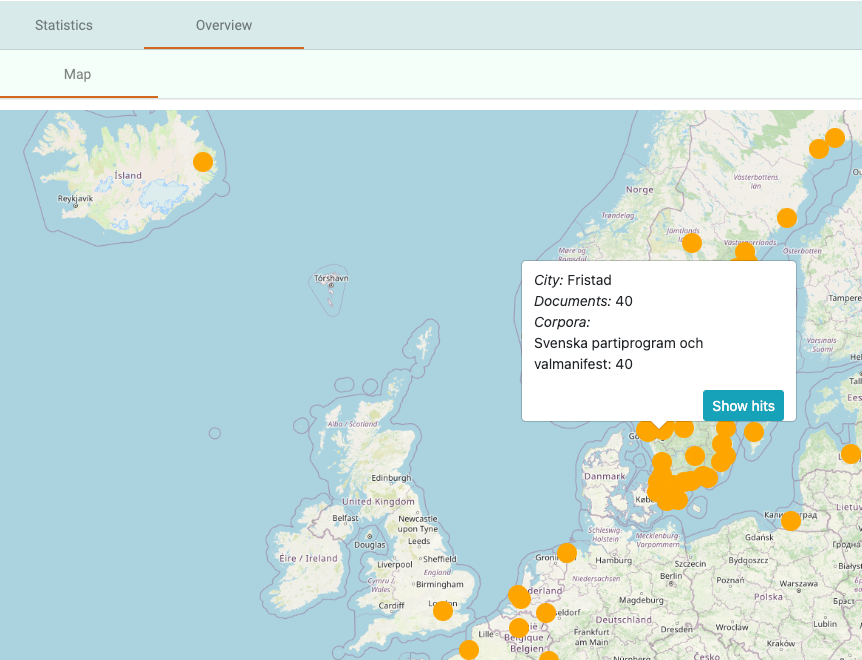
Task: Select the marker near Groningen
Action: coord(567,553)
